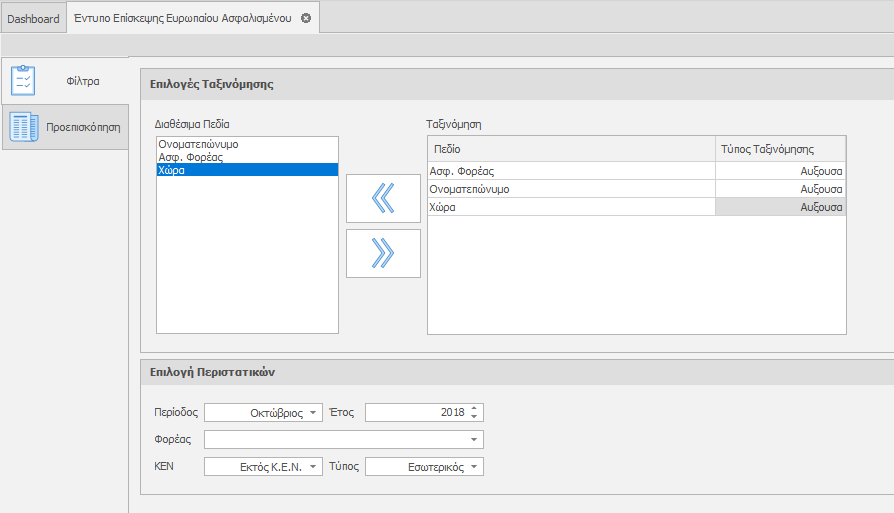Click the Προεπισκόπηση document icon
The height and width of the screenshot is (513, 894).
(x=24, y=127)
